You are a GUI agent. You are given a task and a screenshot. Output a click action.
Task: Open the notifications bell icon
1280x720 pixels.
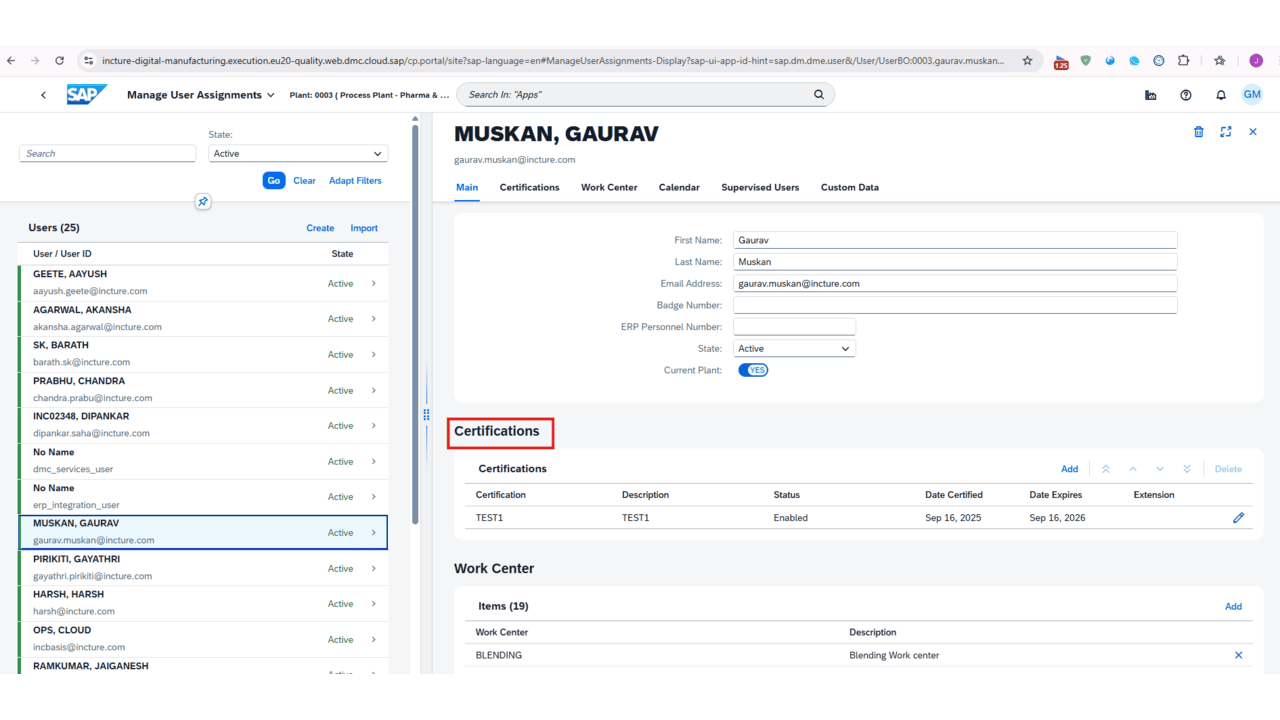(x=1220, y=94)
